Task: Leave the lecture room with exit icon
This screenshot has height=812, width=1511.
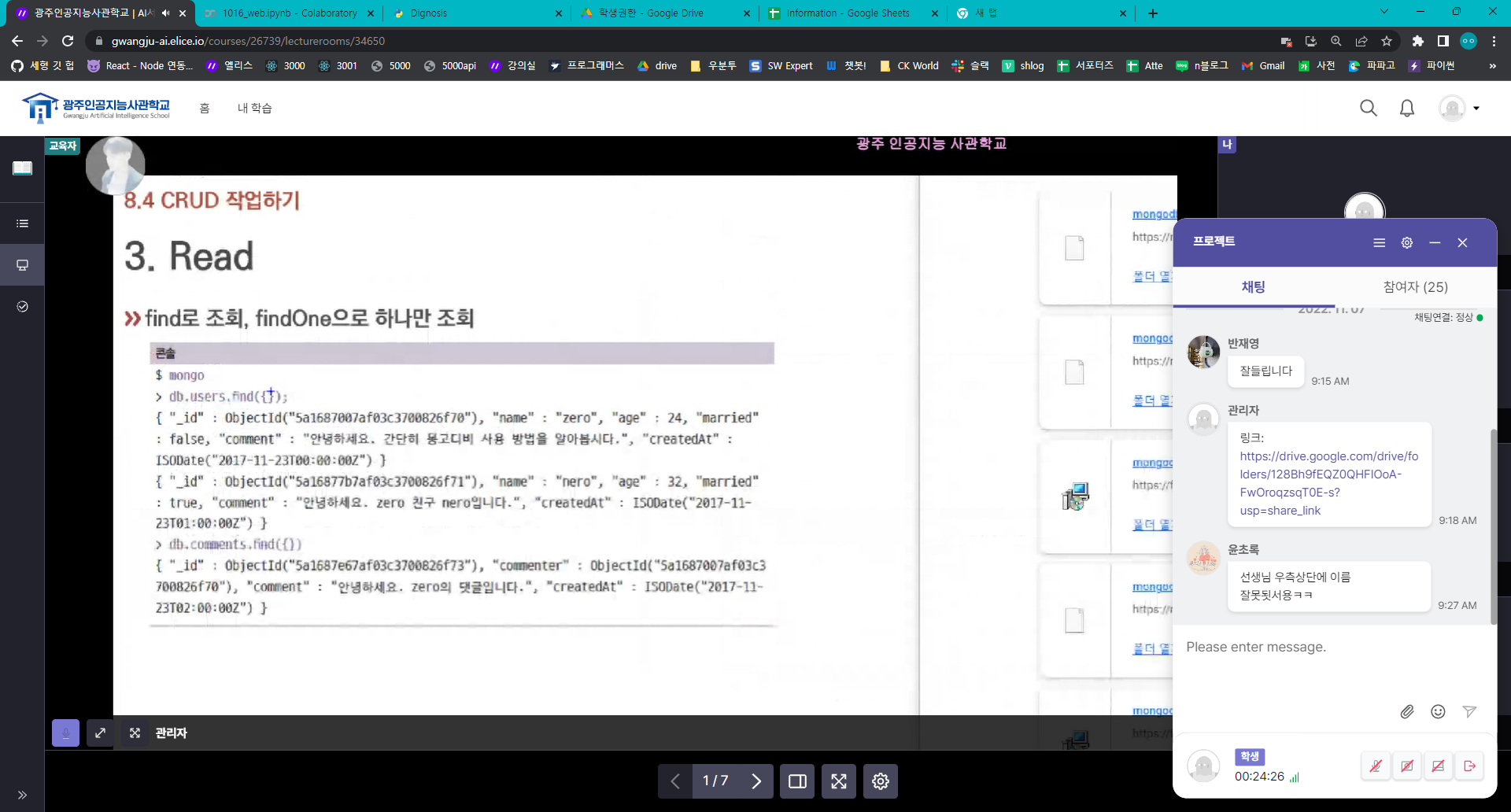Action: [1469, 766]
